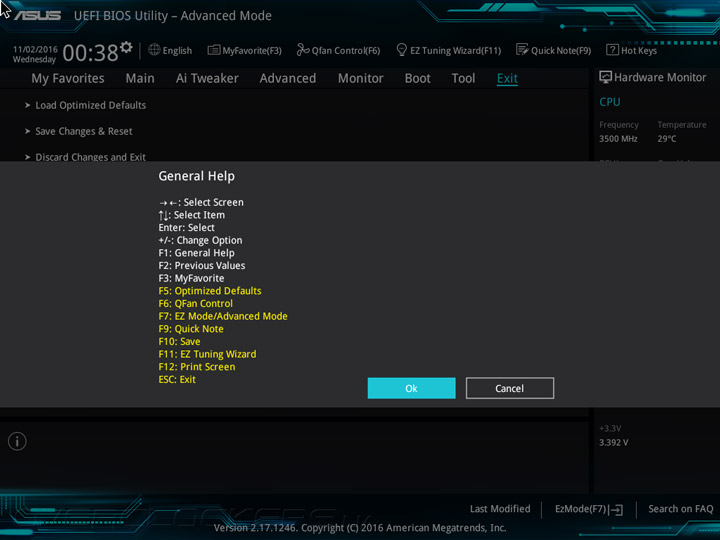Click the Hardware Monitor screen icon
This screenshot has width=720, height=540.
tap(605, 77)
